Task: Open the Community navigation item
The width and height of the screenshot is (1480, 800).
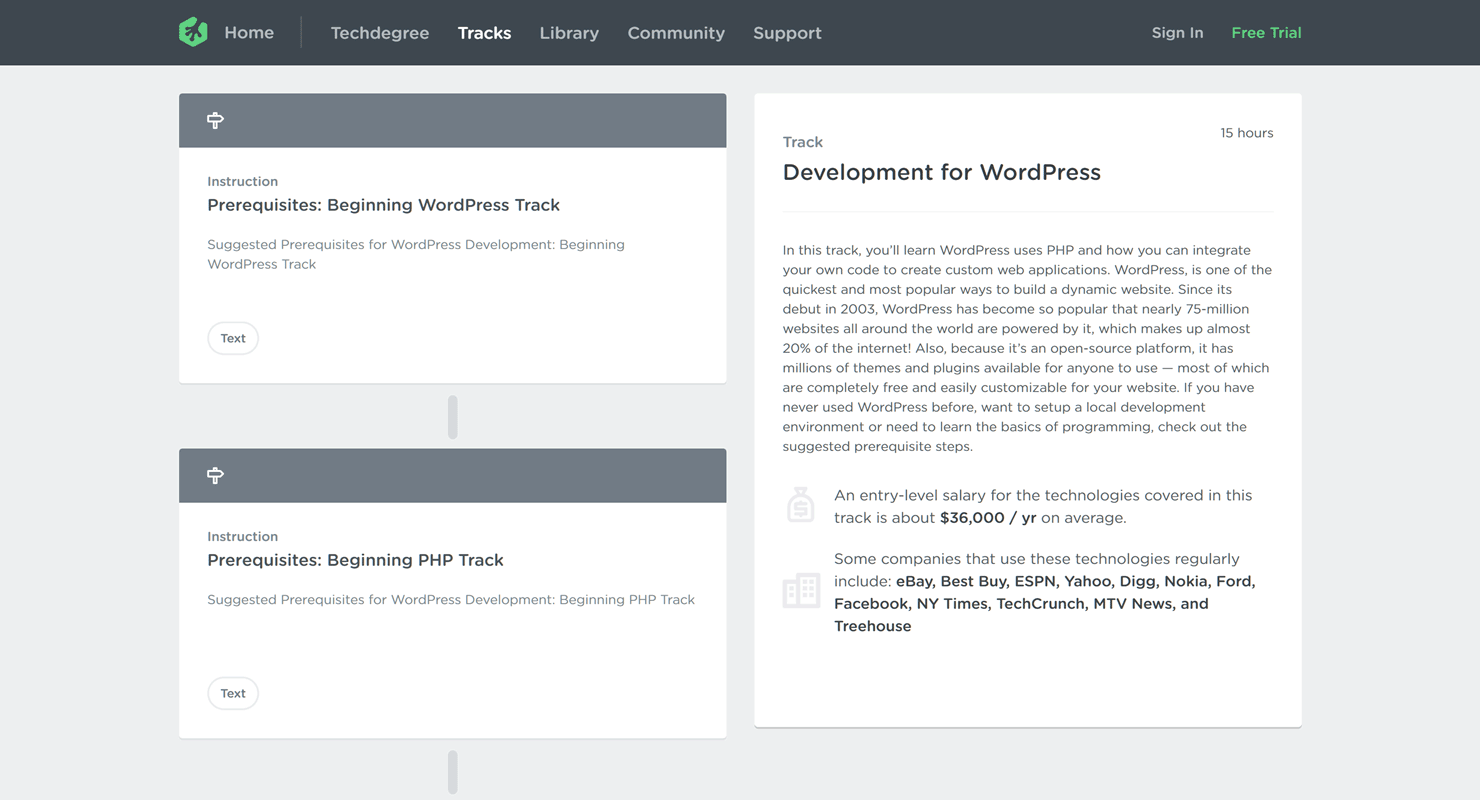Action: click(x=676, y=33)
